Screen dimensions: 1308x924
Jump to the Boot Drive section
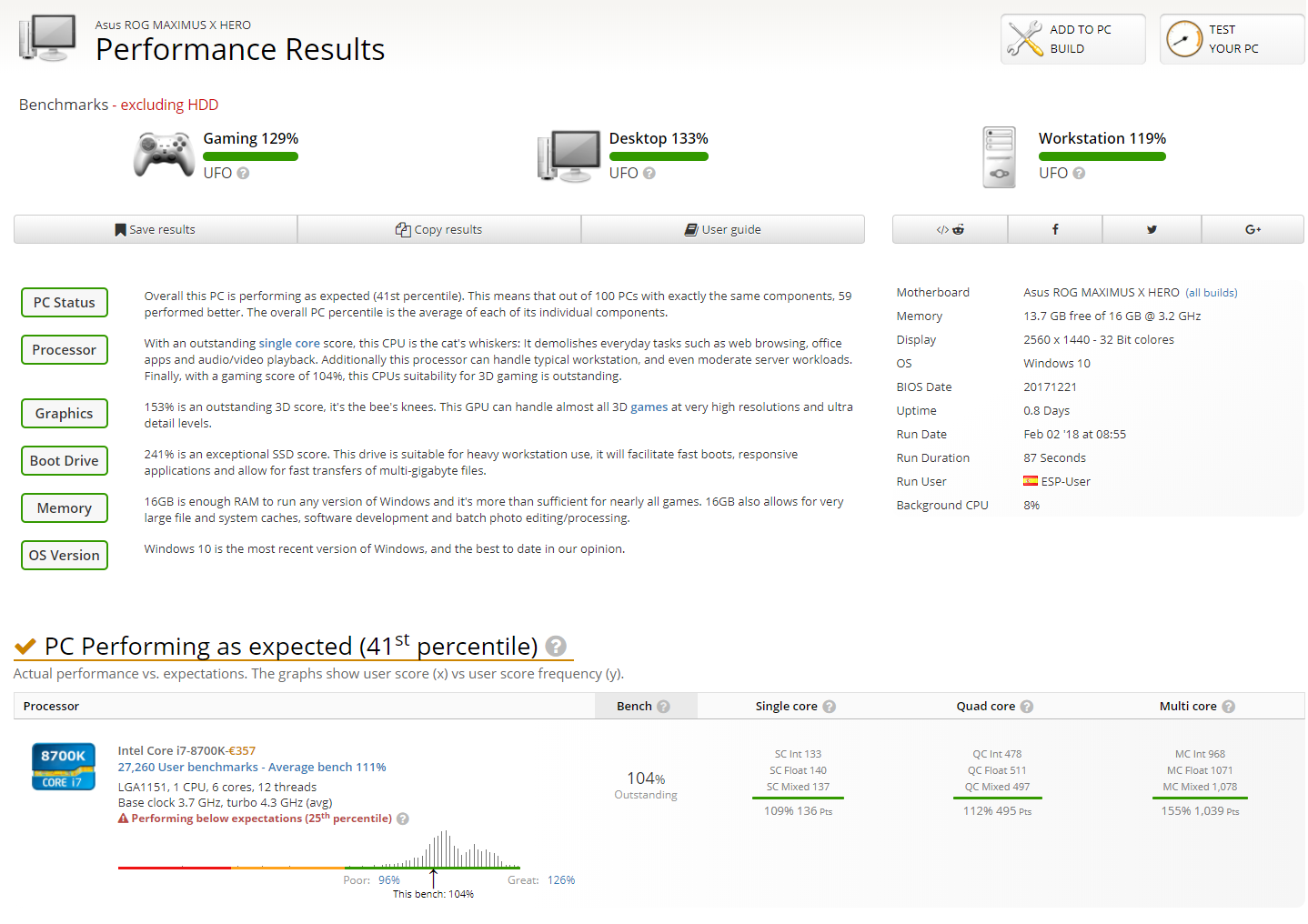(x=65, y=461)
